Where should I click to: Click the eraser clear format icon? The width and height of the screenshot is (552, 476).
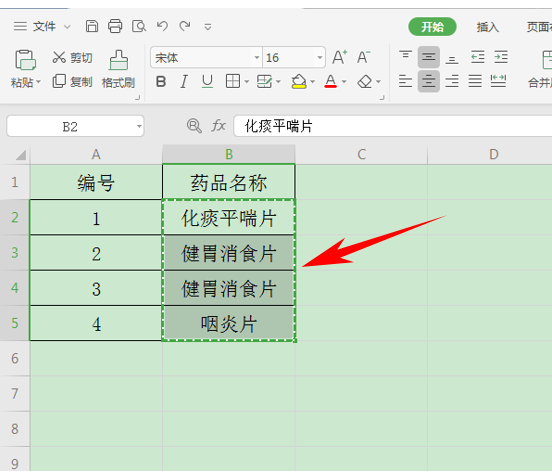365,82
